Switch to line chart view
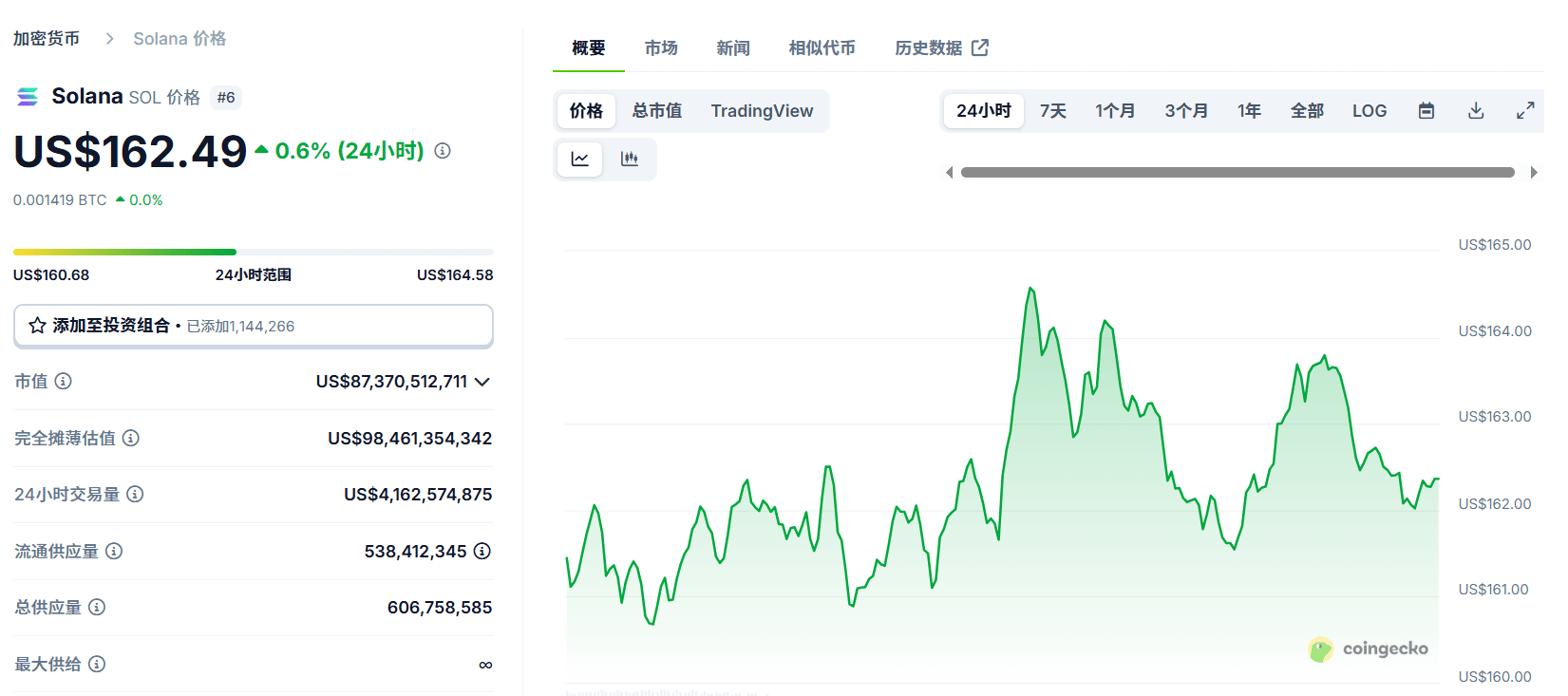 (x=579, y=159)
